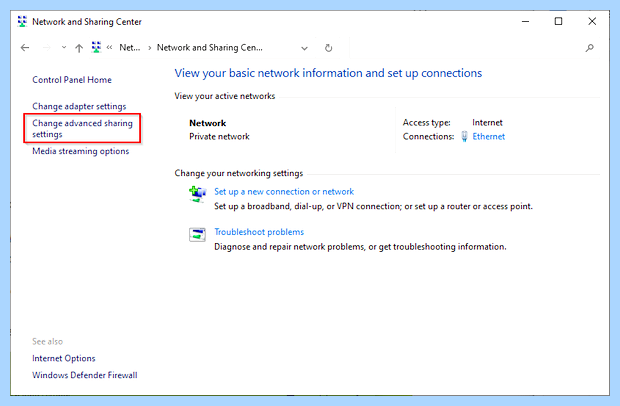The height and width of the screenshot is (406, 620).
Task: Open the Ethernet connection status link
Action: (489, 136)
